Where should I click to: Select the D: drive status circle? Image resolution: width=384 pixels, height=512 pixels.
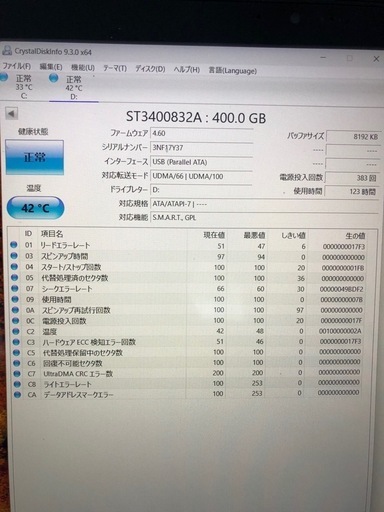[53, 78]
